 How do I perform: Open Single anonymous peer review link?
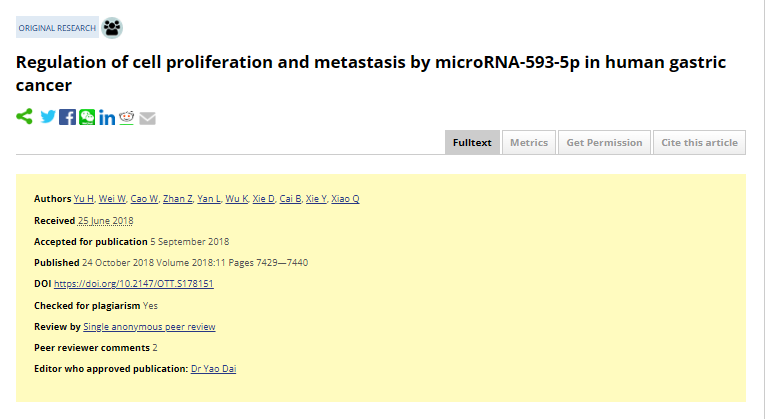(149, 327)
